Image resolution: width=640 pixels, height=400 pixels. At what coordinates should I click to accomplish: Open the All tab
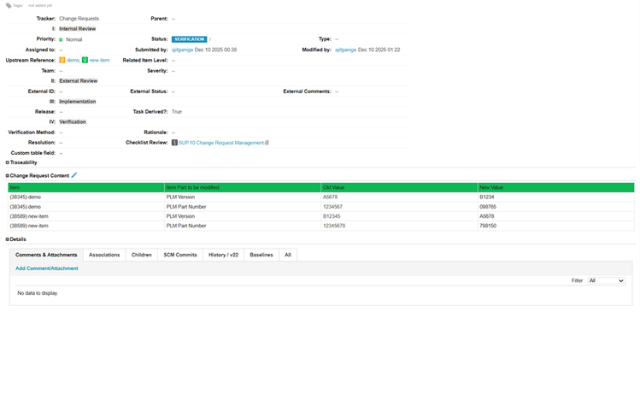288,255
